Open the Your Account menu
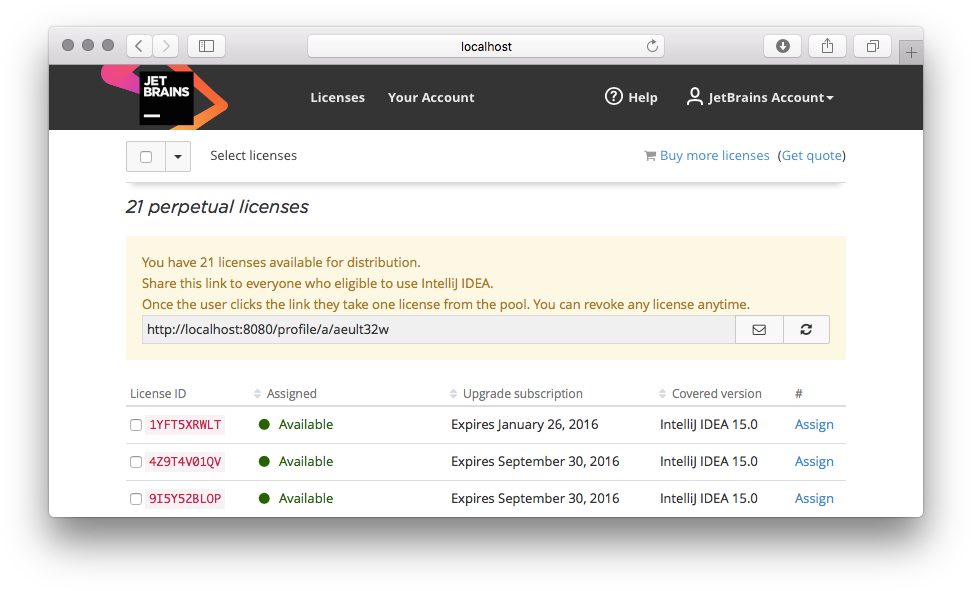The width and height of the screenshot is (971, 591). tap(431, 97)
